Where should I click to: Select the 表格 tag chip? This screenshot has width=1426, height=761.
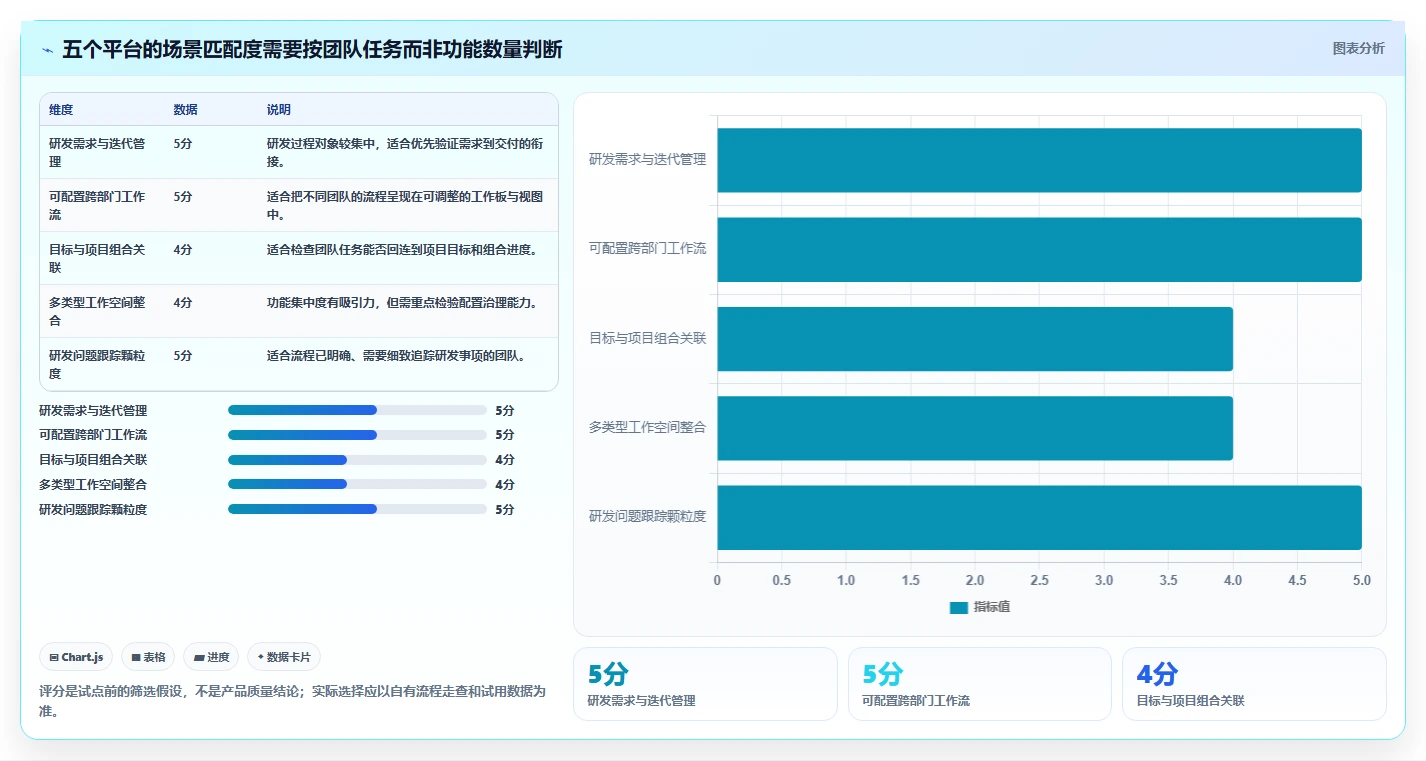(x=148, y=657)
